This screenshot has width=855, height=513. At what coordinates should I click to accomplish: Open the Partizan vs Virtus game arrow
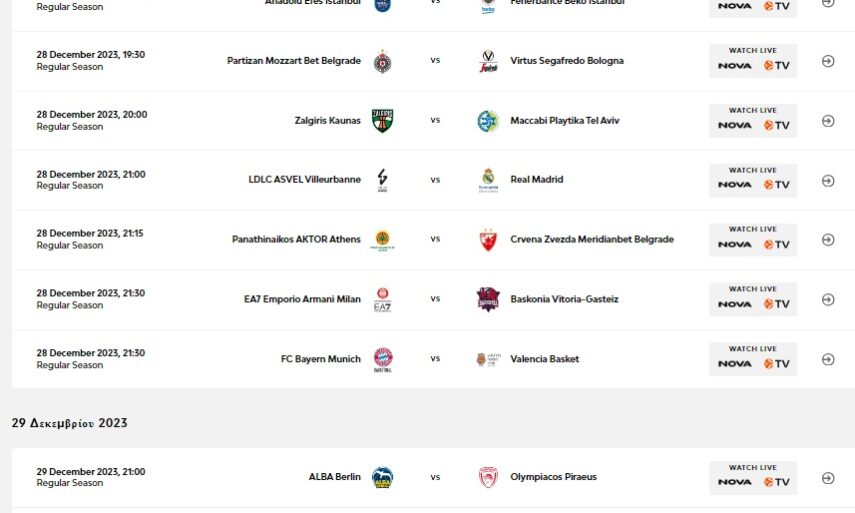[827, 61]
